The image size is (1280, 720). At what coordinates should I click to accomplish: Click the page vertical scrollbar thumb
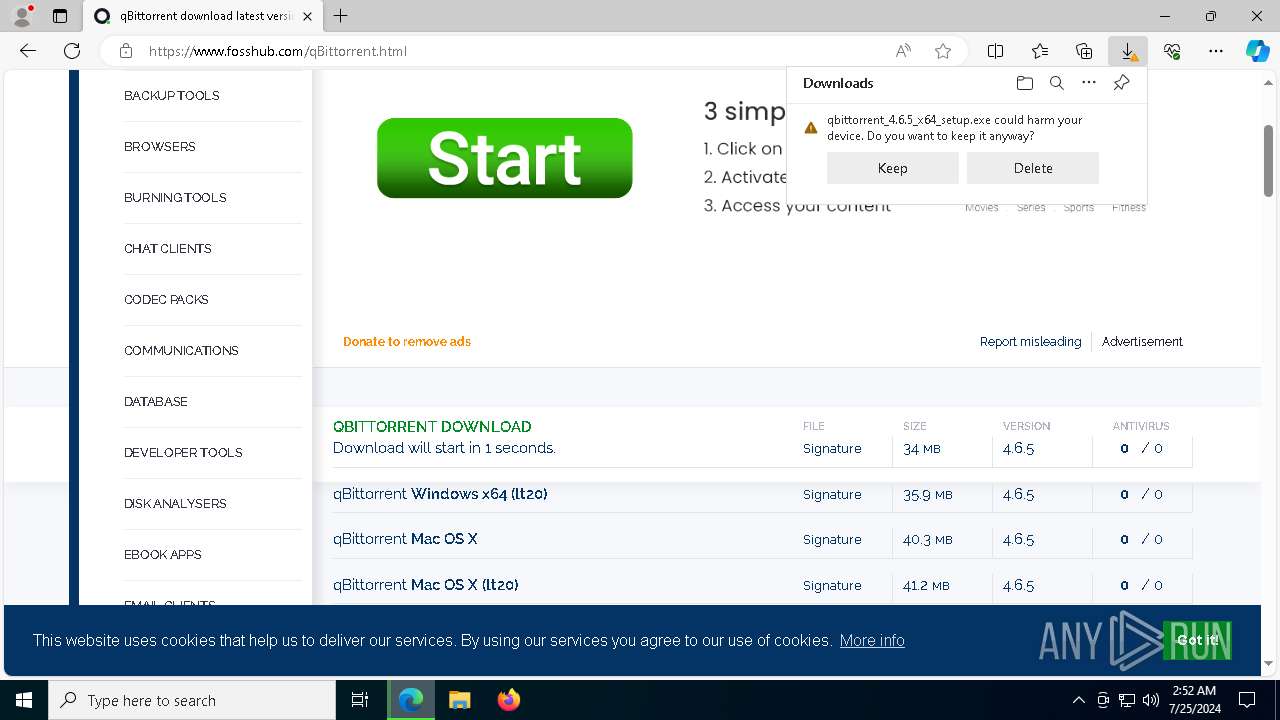point(1269,161)
